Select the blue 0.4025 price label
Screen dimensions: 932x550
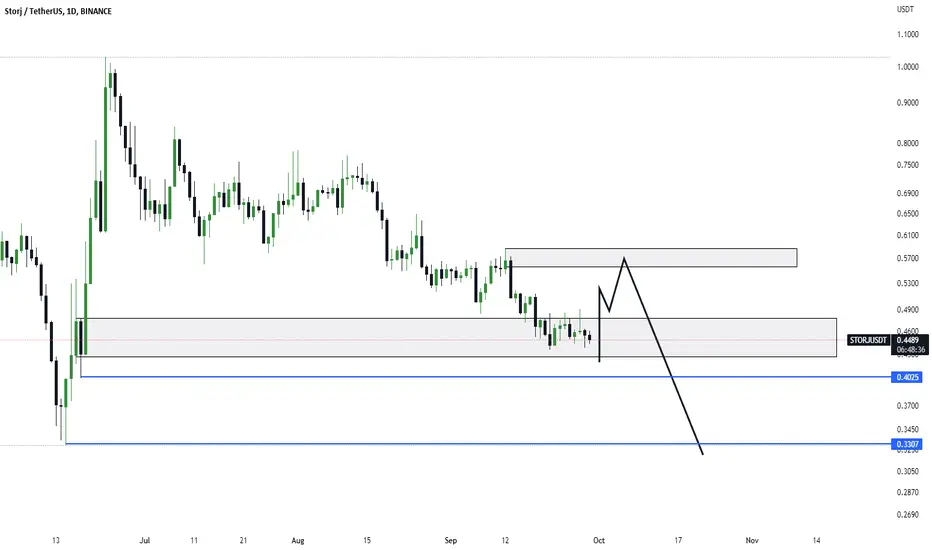pos(907,377)
